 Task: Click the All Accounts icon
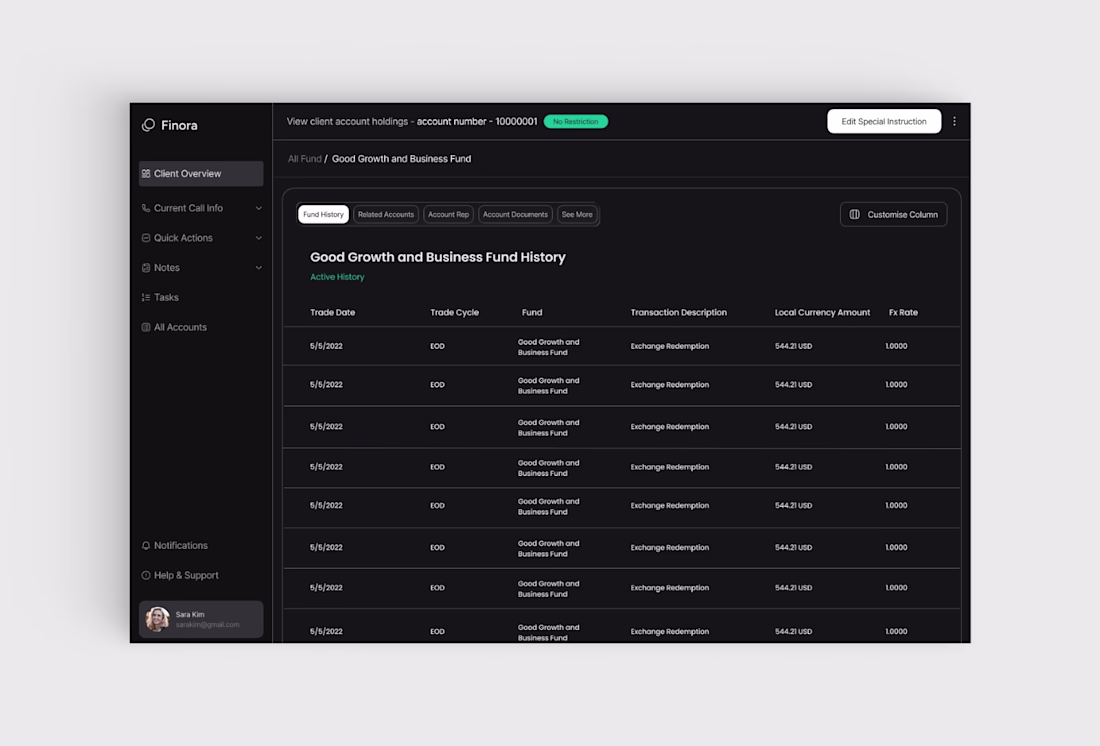point(146,327)
